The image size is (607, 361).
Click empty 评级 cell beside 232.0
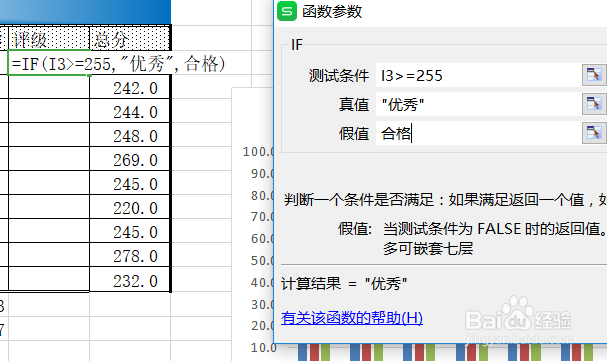(49, 279)
